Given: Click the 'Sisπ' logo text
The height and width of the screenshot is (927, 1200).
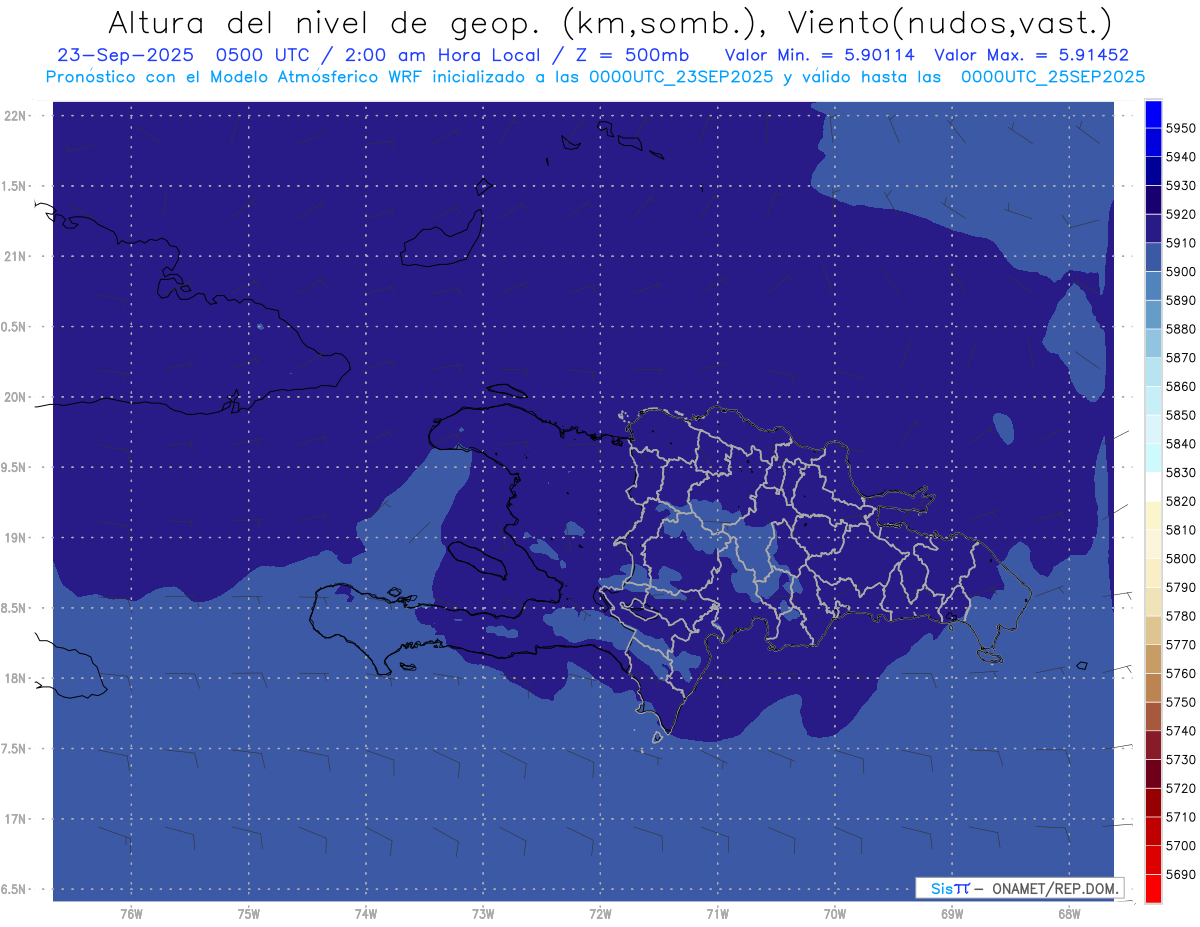Looking at the screenshot, I should coord(949,888).
